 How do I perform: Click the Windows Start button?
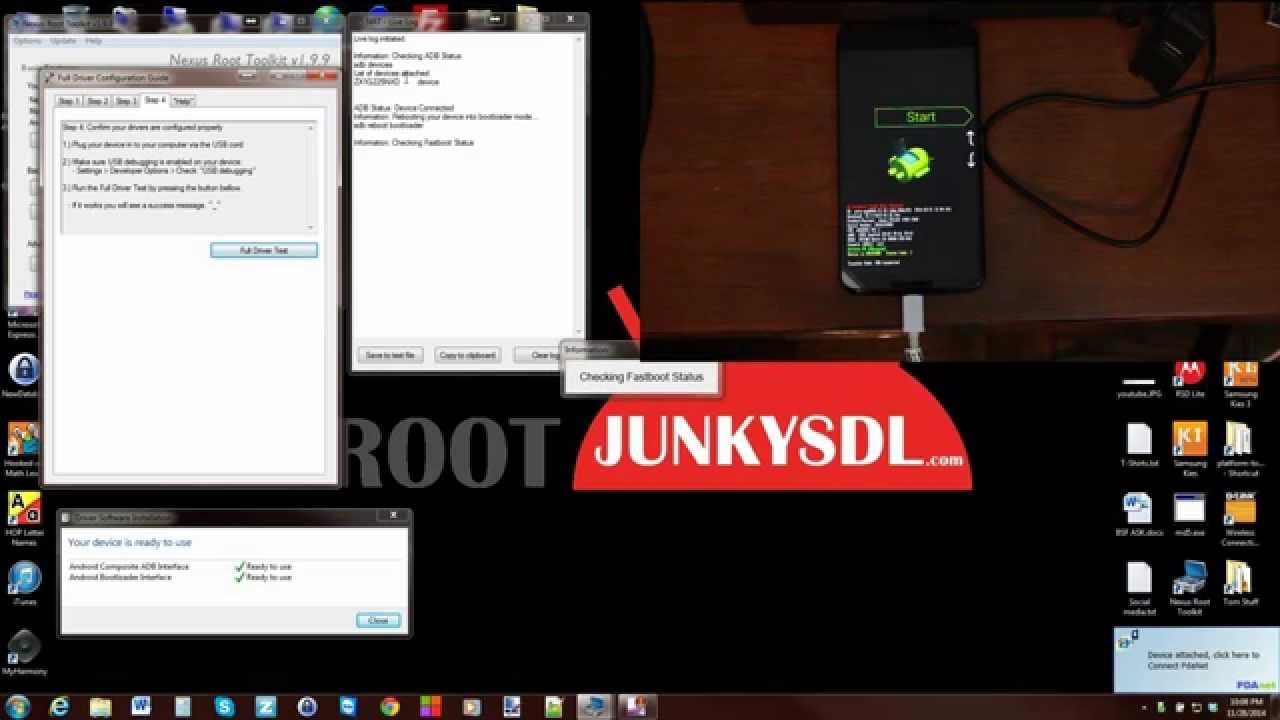pos(17,706)
